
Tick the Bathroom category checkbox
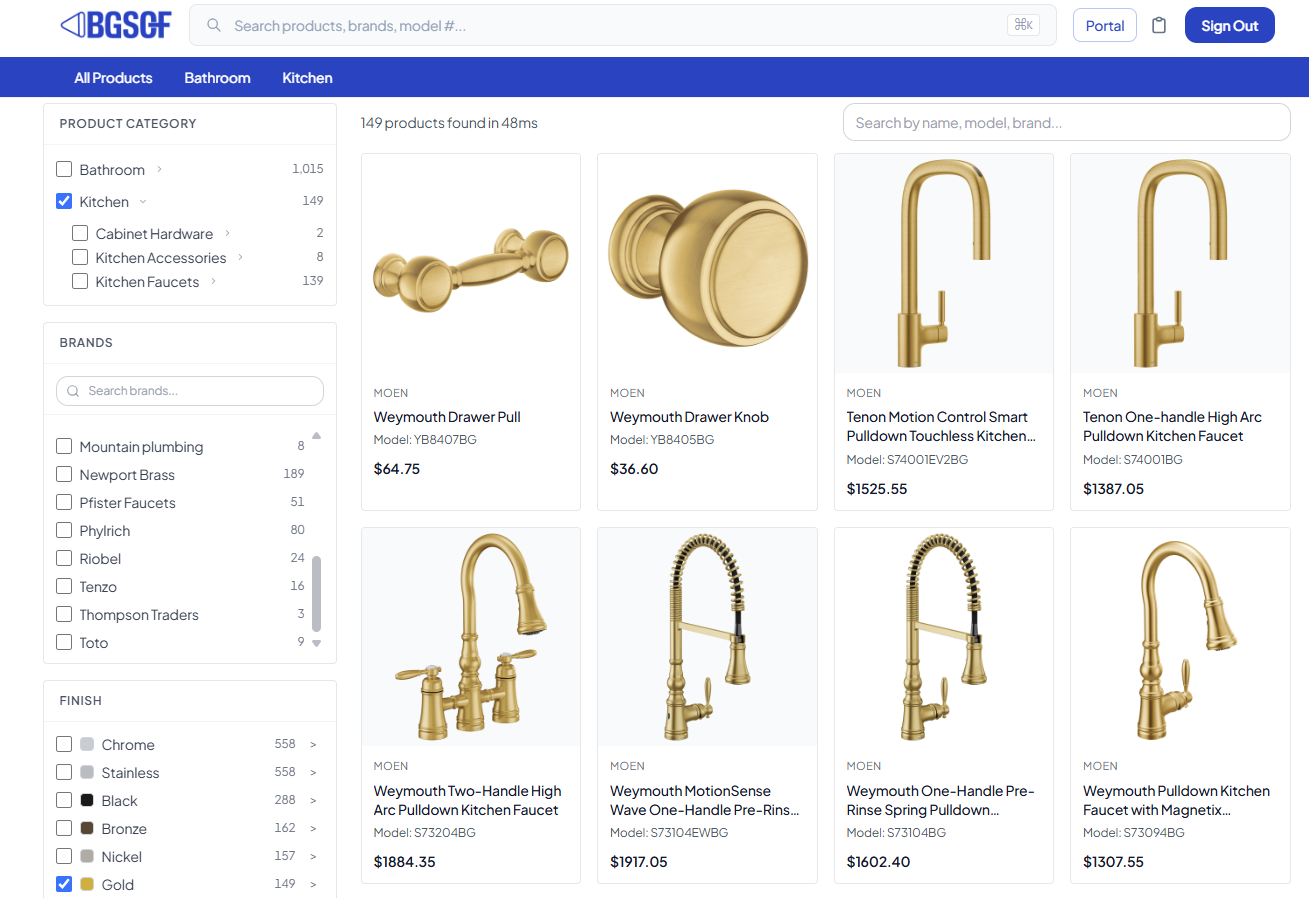(64, 169)
